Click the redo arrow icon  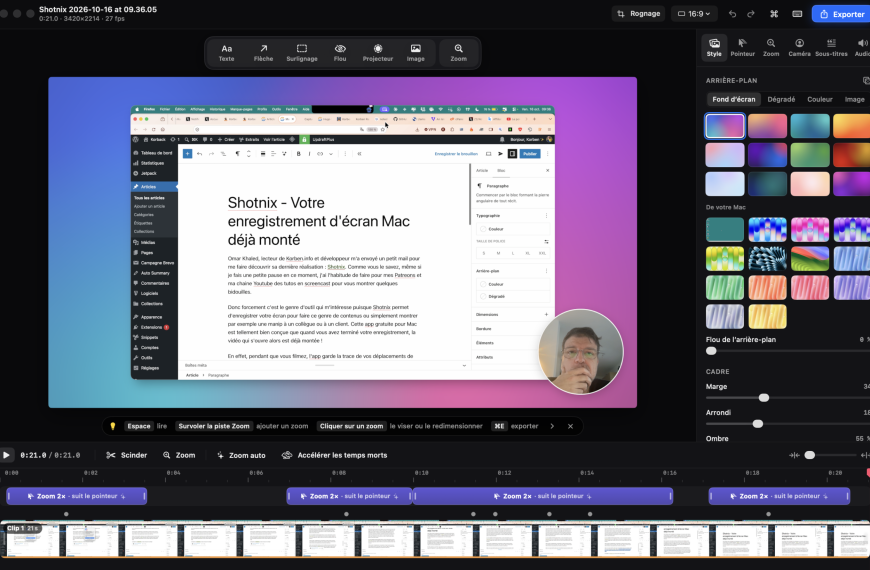click(751, 14)
